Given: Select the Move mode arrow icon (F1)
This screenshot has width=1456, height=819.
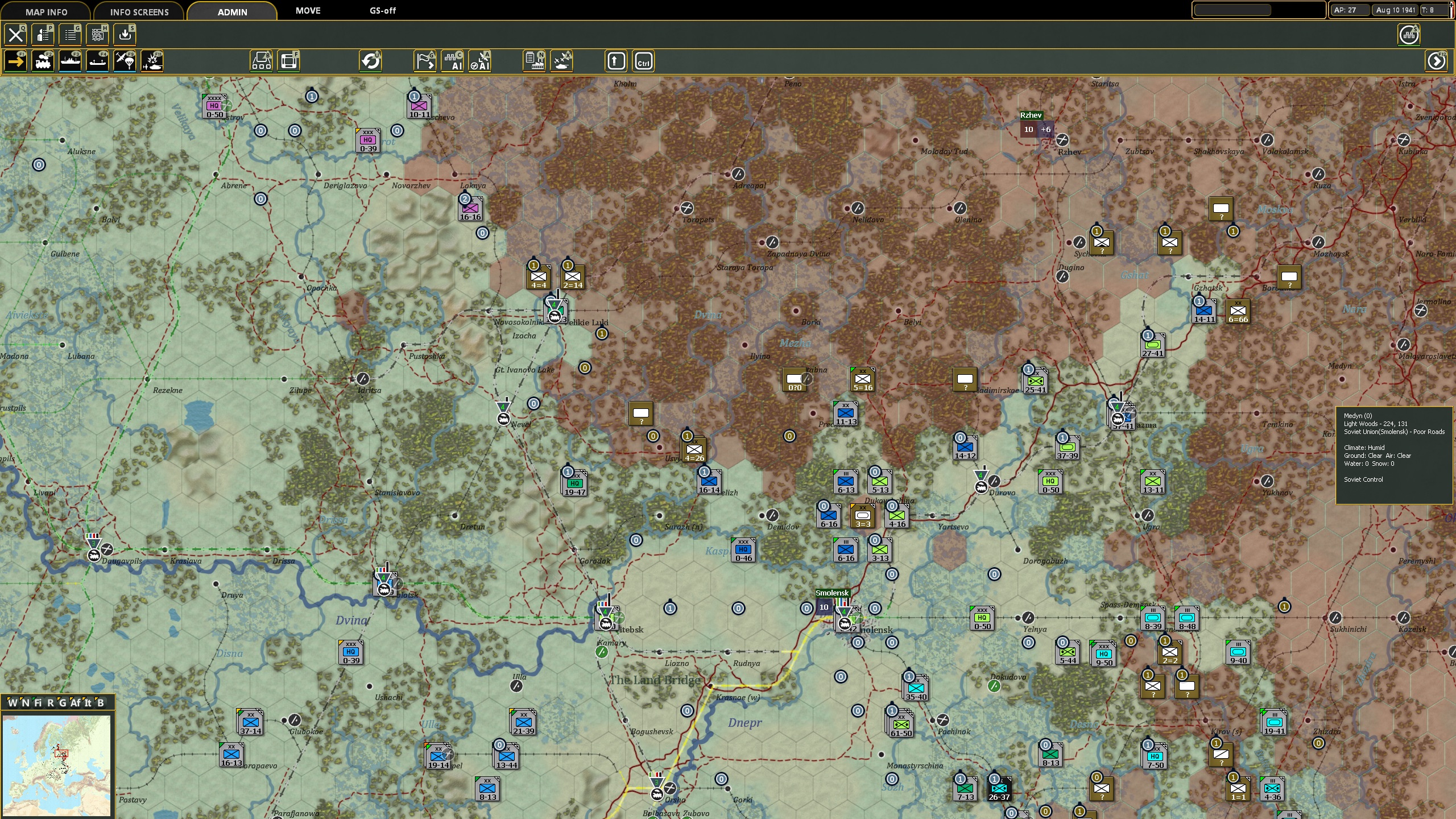Looking at the screenshot, I should pos(16,61).
